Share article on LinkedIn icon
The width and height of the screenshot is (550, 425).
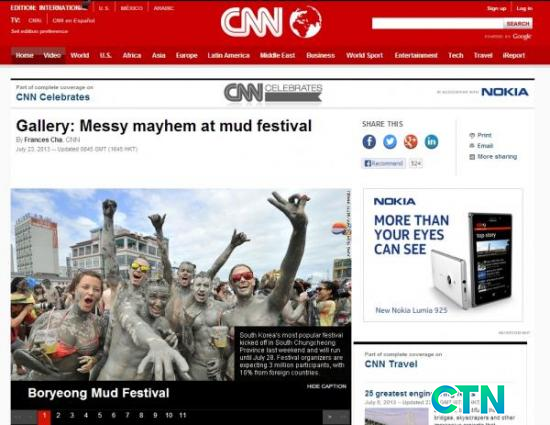[431, 142]
